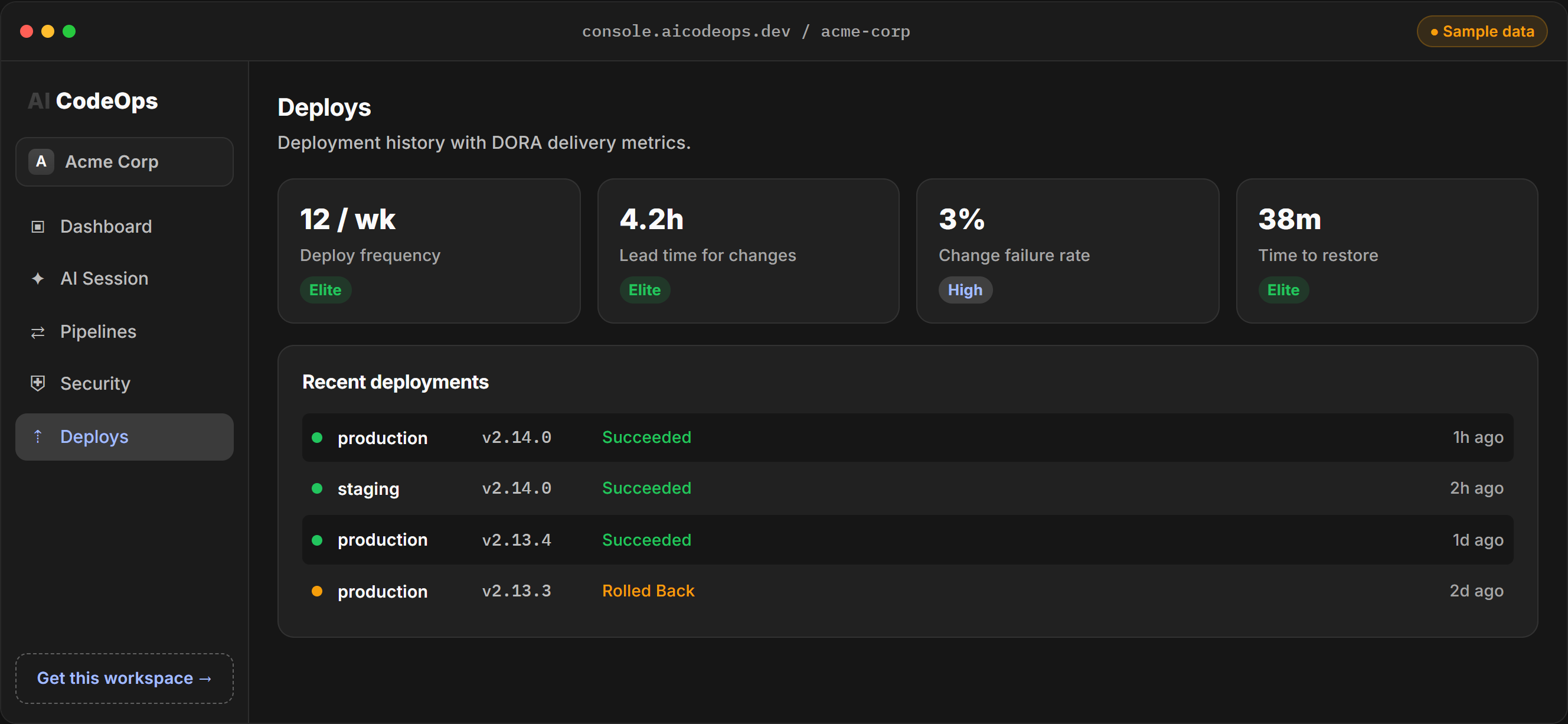
Task: Click the Security shield icon
Action: 38,383
